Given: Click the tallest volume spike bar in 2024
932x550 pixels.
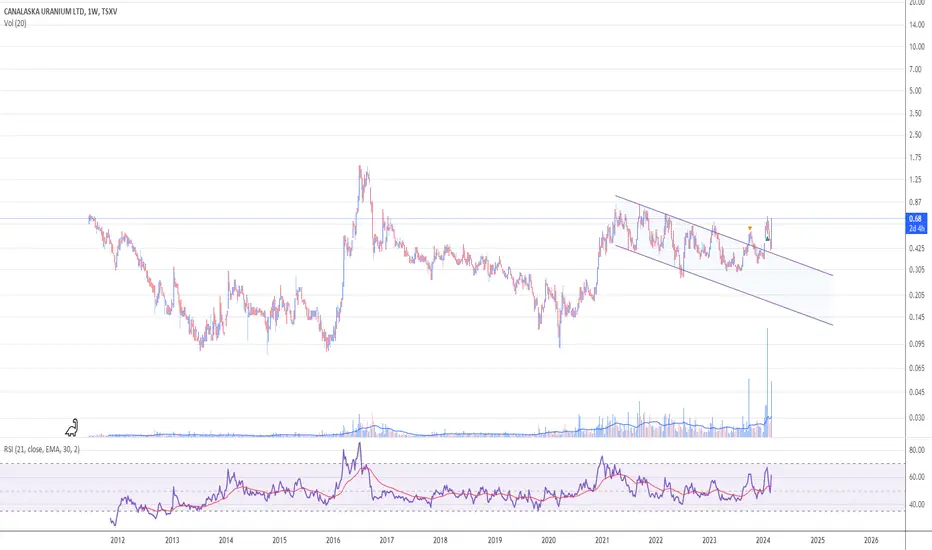Looking at the screenshot, I should [x=768, y=382].
